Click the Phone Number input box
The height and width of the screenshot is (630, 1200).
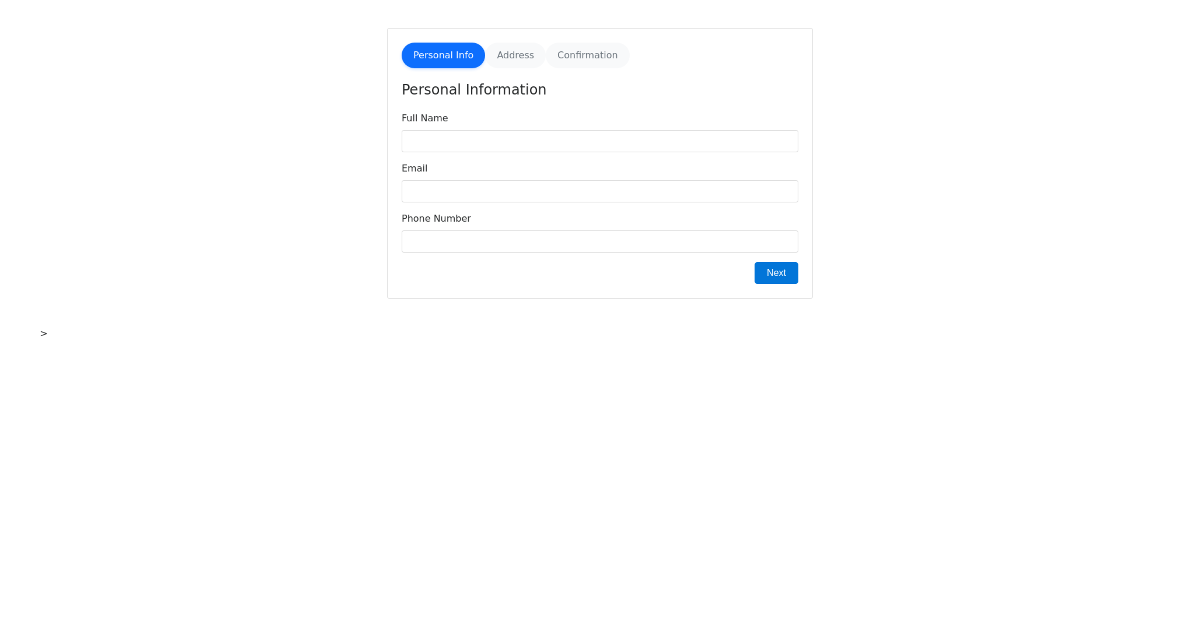coord(599,241)
